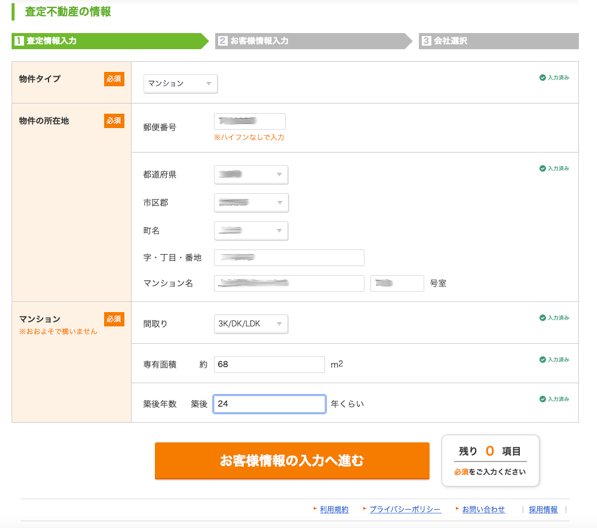Select step 1 査定情報入力 tab
597x528 pixels.
(x=110, y=41)
